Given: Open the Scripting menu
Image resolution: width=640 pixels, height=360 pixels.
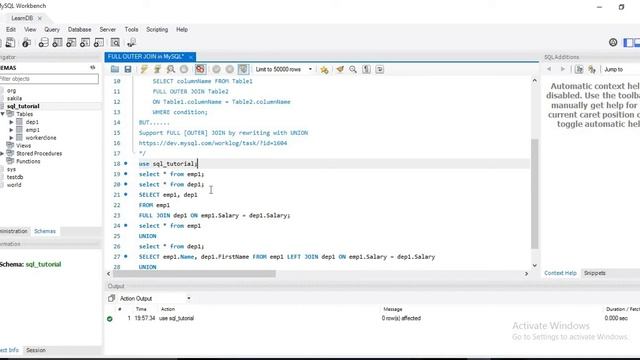Looking at the screenshot, I should point(157,29).
